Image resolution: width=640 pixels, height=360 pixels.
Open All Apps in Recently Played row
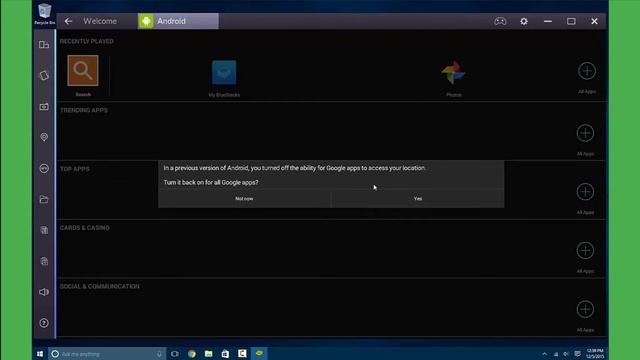point(587,71)
